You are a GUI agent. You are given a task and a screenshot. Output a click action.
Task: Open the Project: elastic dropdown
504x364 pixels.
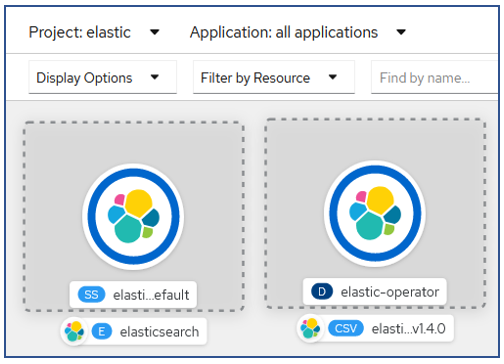(x=94, y=32)
